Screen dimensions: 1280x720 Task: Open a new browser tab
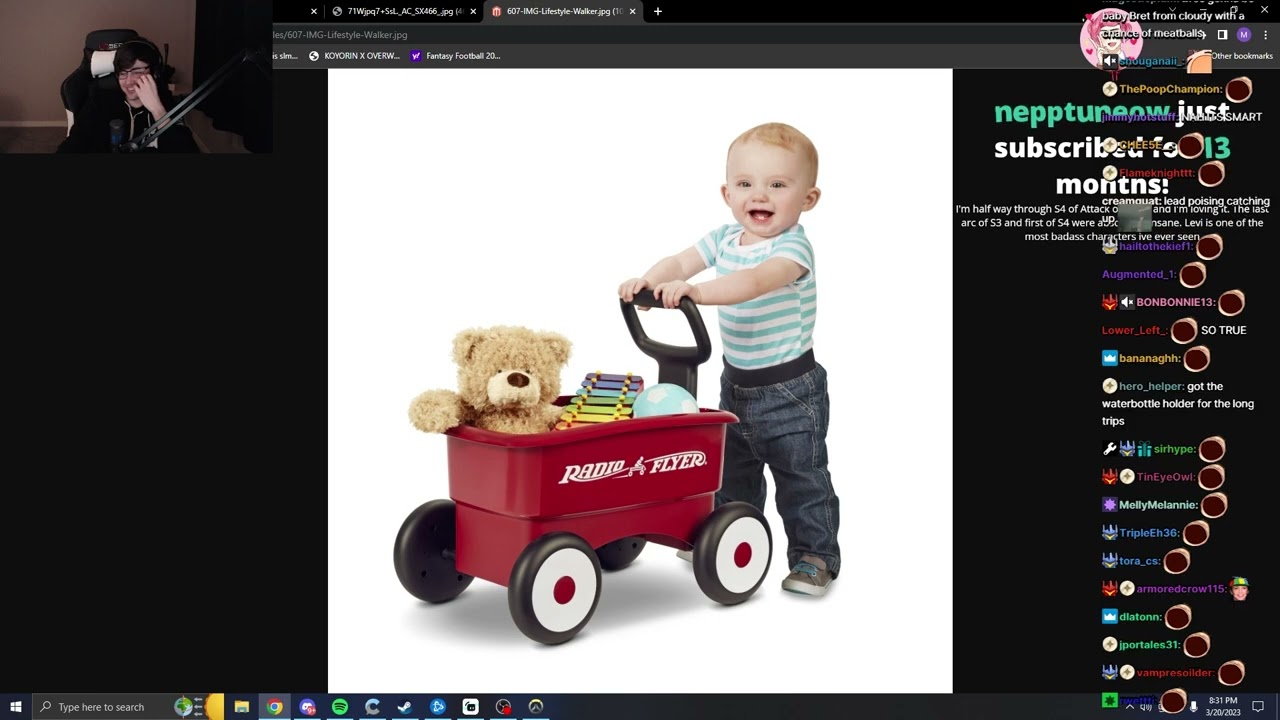click(x=657, y=11)
